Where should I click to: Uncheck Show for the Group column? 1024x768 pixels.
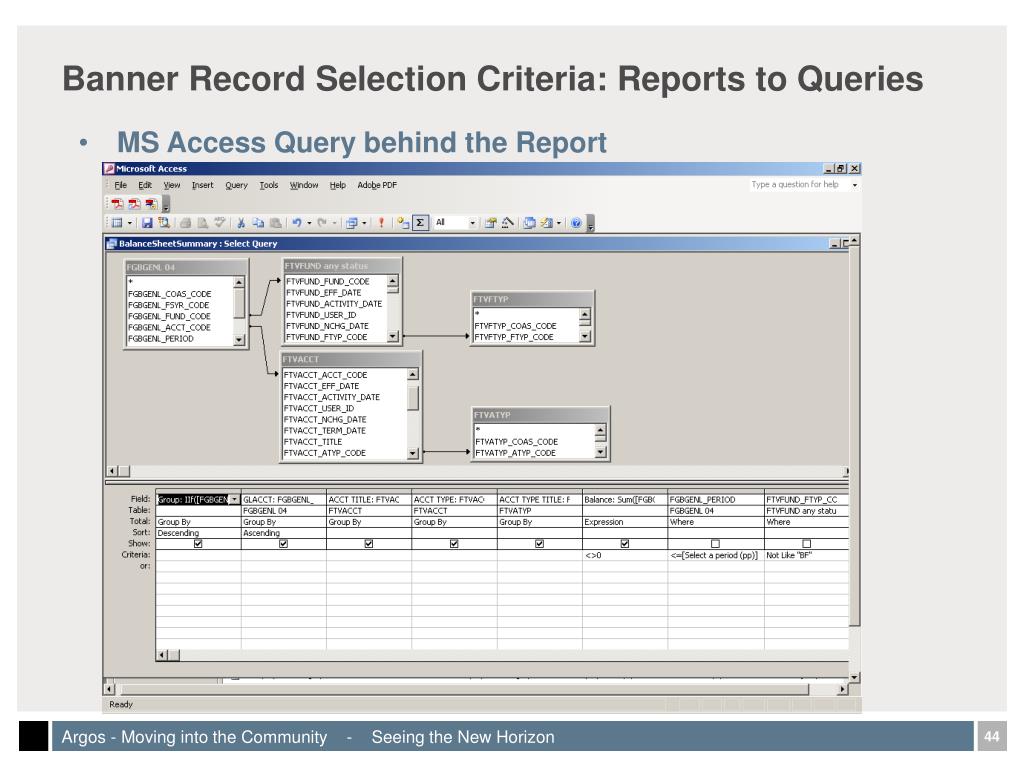tap(199, 543)
